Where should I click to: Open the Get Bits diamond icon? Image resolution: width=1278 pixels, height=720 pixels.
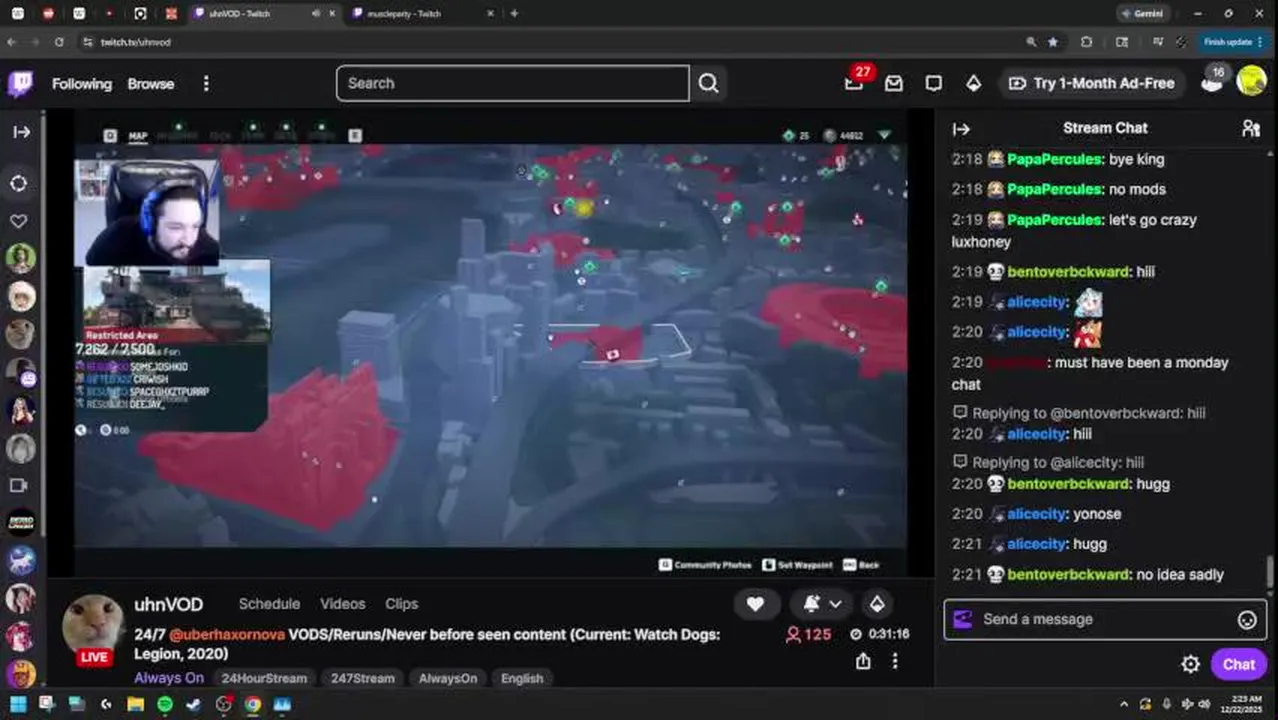point(973,84)
